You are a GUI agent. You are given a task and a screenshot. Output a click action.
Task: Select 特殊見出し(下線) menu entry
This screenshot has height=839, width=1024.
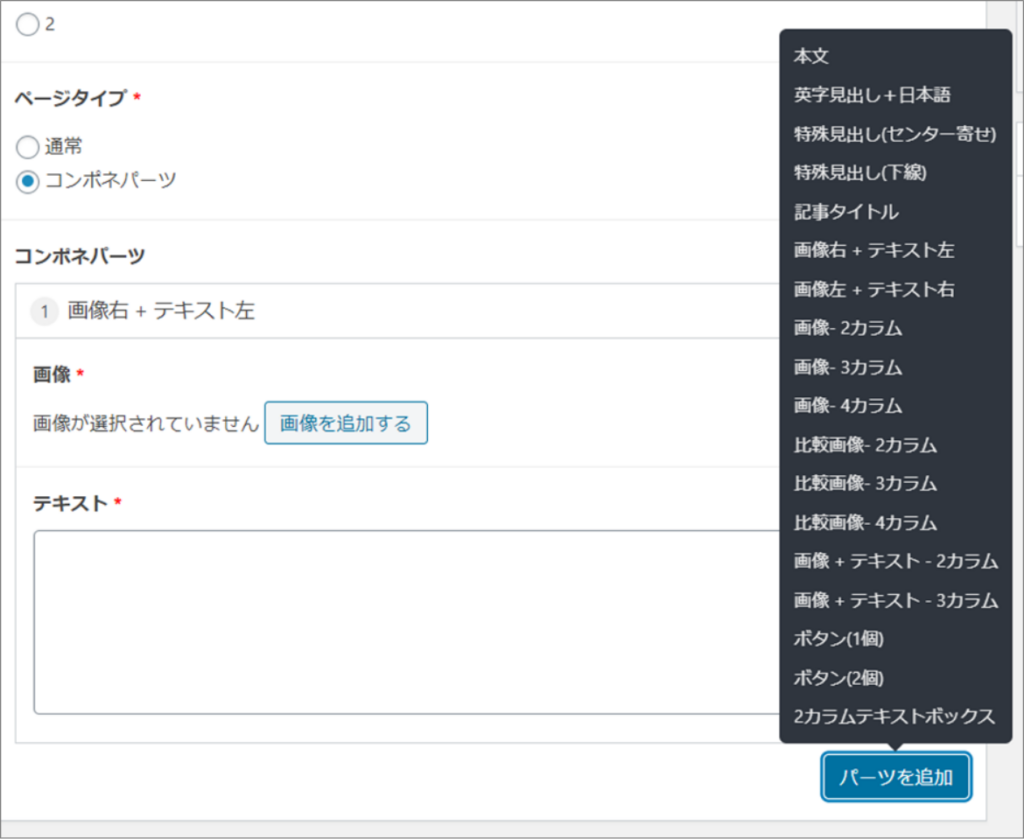(860, 173)
